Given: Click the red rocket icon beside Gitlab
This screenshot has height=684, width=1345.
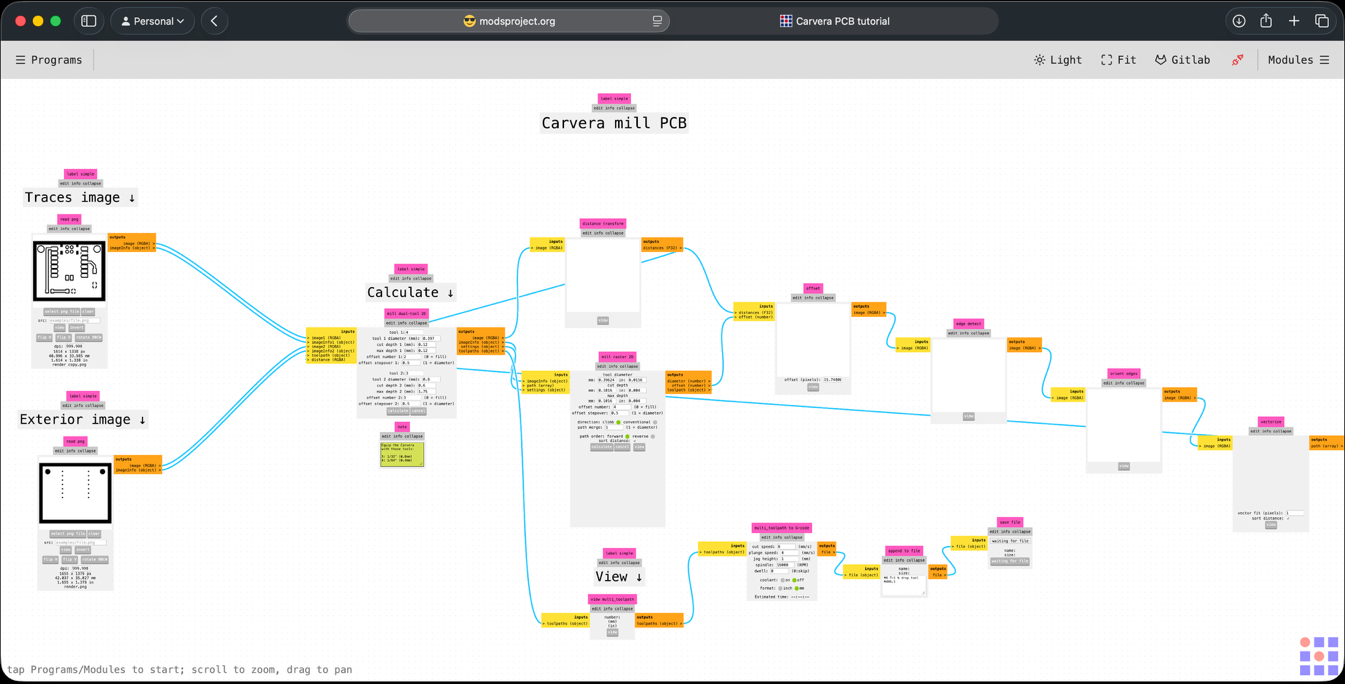Looking at the screenshot, I should point(1238,60).
